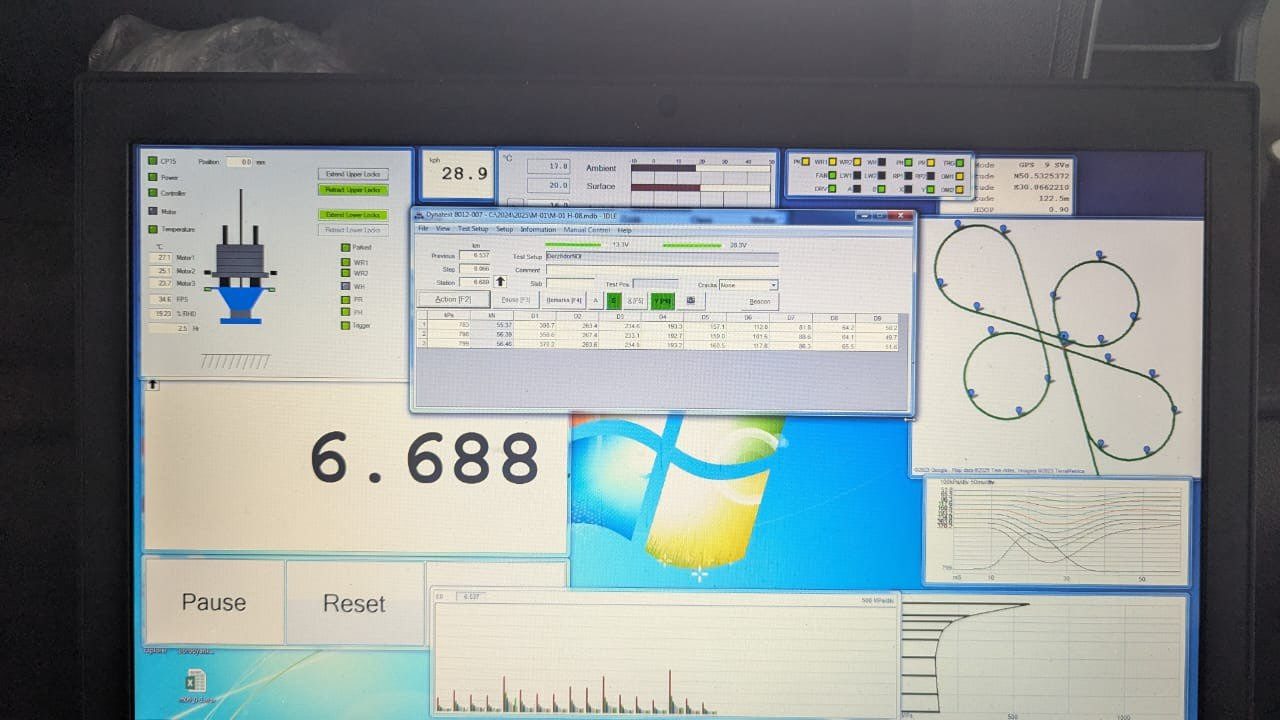Screen dimensions: 1280x720
Task: Toggle the Parked indicator box
Action: pyautogui.click(x=346, y=247)
